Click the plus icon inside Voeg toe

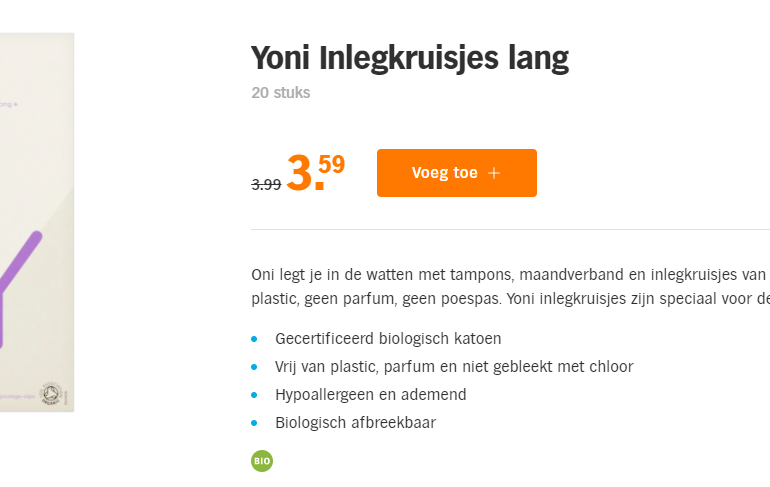pos(494,173)
